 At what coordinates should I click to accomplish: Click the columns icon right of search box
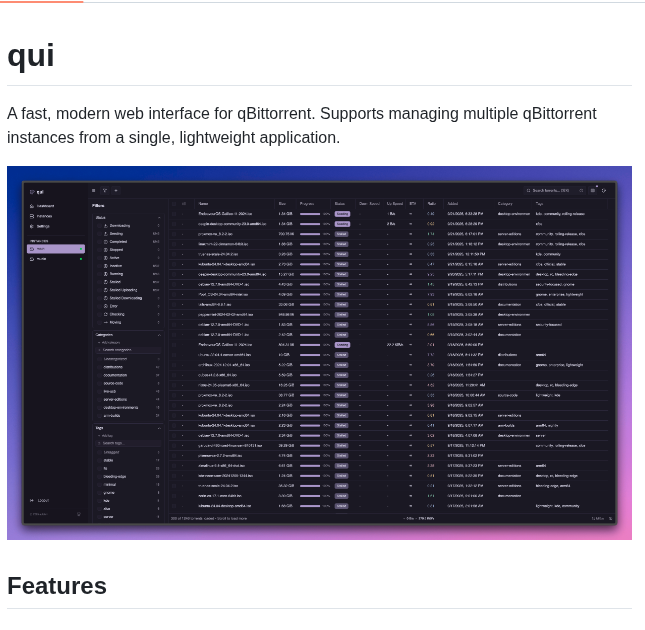click(592, 190)
